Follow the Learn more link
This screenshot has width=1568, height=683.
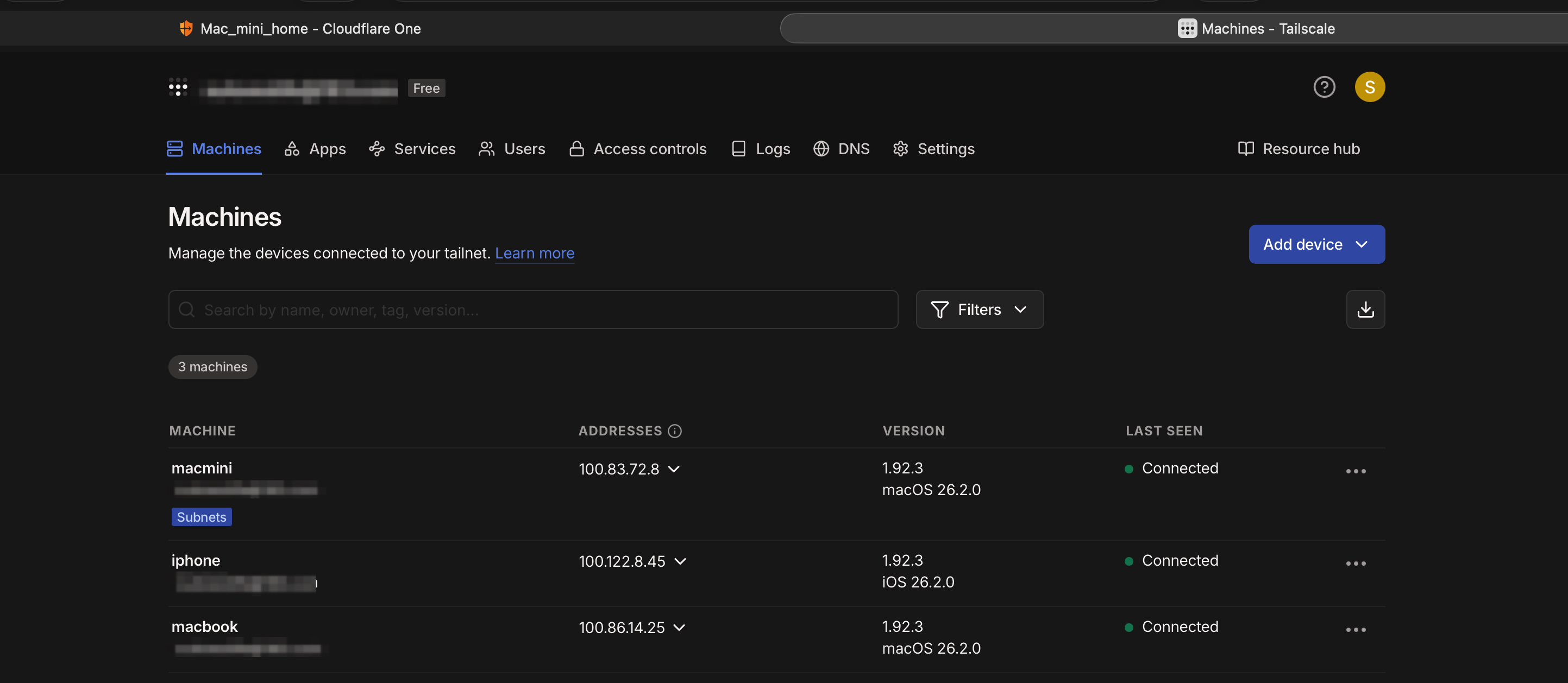[x=534, y=253]
